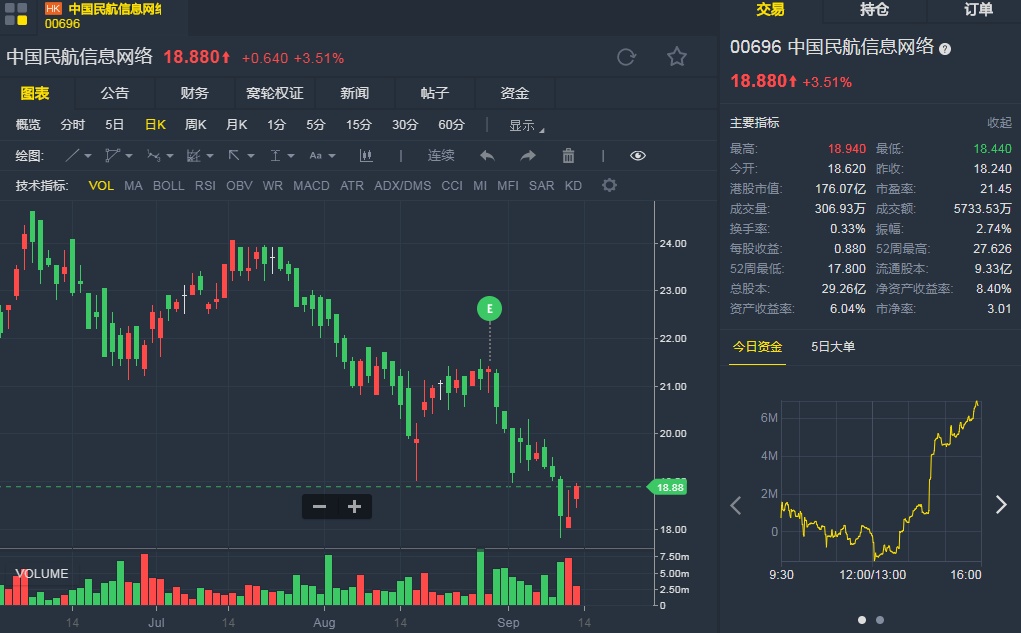1021x633 pixels.
Task: Click the candlestick measure tool icon
Action: pyautogui.click(x=366, y=155)
